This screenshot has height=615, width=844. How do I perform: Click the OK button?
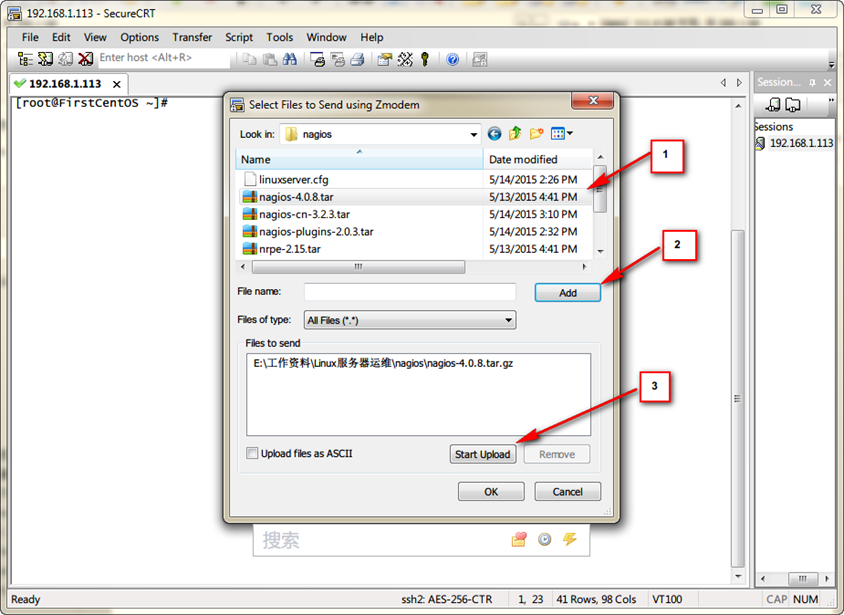point(491,492)
